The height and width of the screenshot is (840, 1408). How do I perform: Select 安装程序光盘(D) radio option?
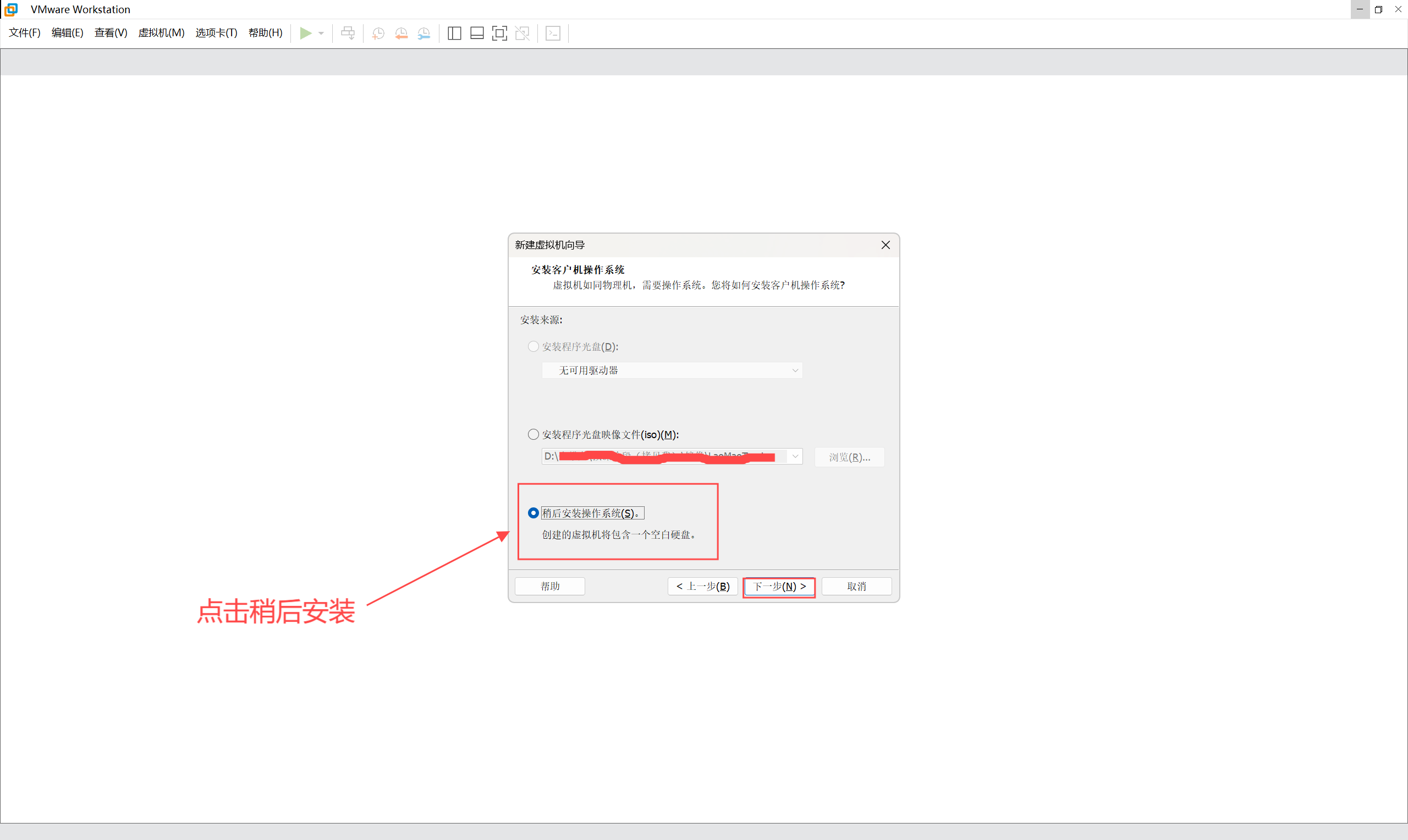point(533,346)
